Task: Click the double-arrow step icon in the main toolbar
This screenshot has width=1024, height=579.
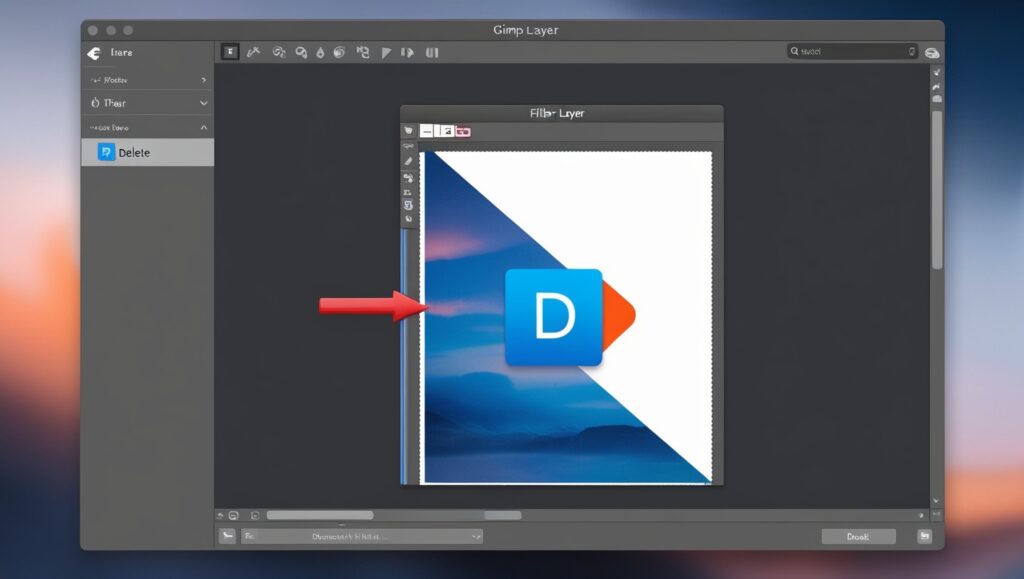Action: coord(408,53)
